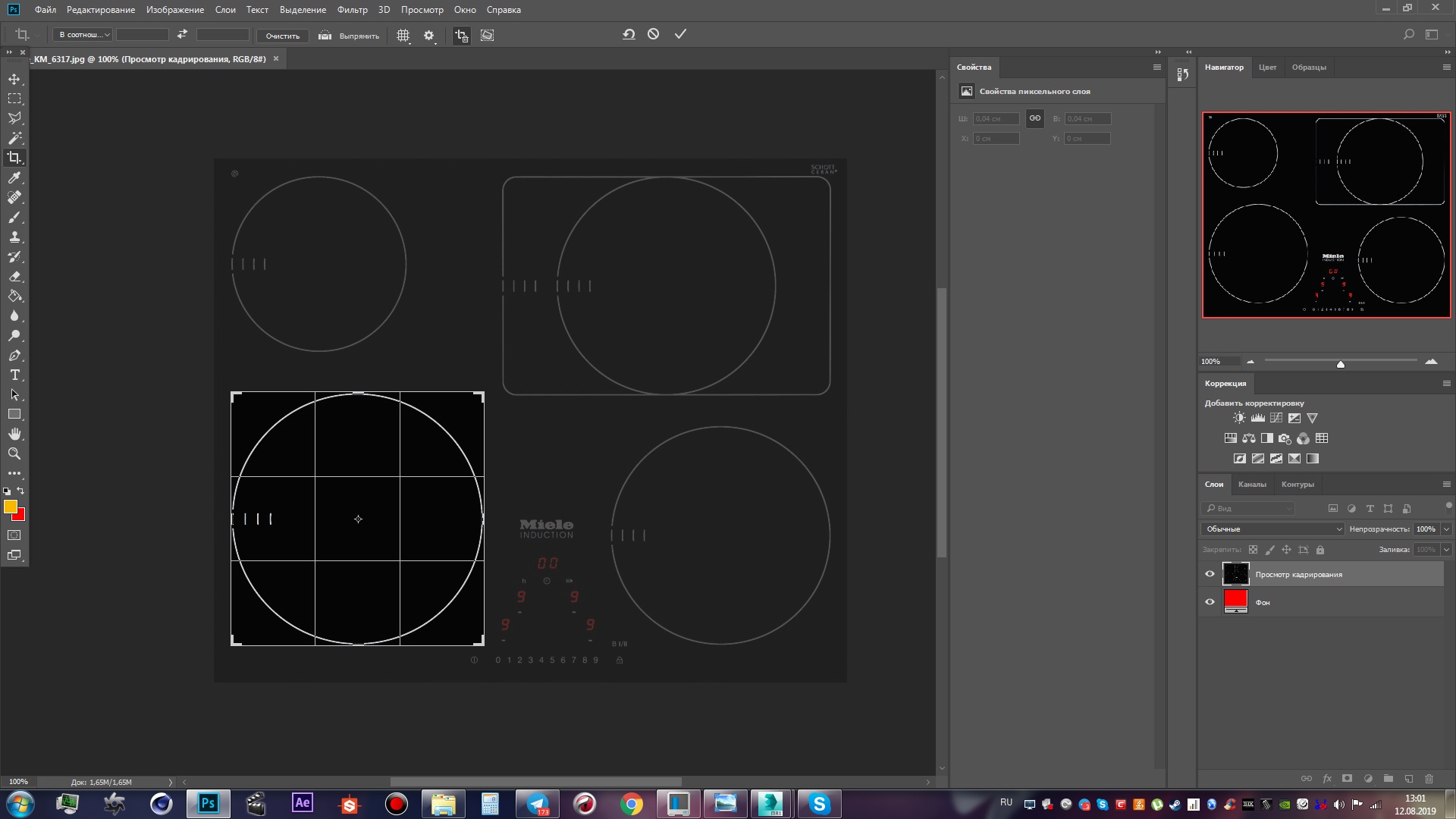Click the Выпрямить straighten button
The height and width of the screenshot is (819, 1456).
tap(349, 36)
